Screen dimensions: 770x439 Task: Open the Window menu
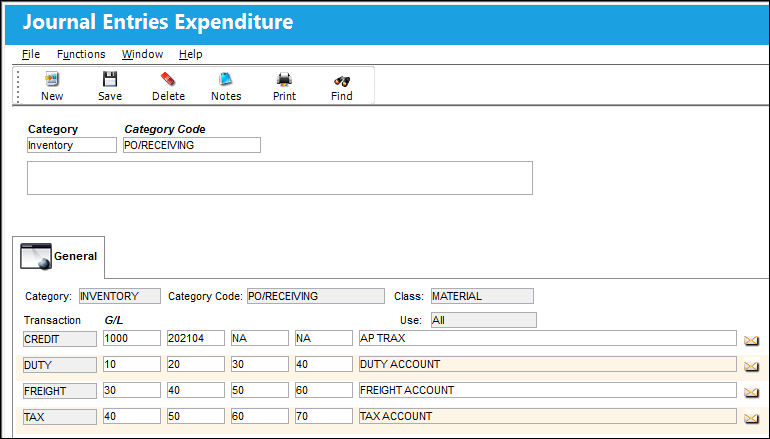pyautogui.click(x=142, y=54)
